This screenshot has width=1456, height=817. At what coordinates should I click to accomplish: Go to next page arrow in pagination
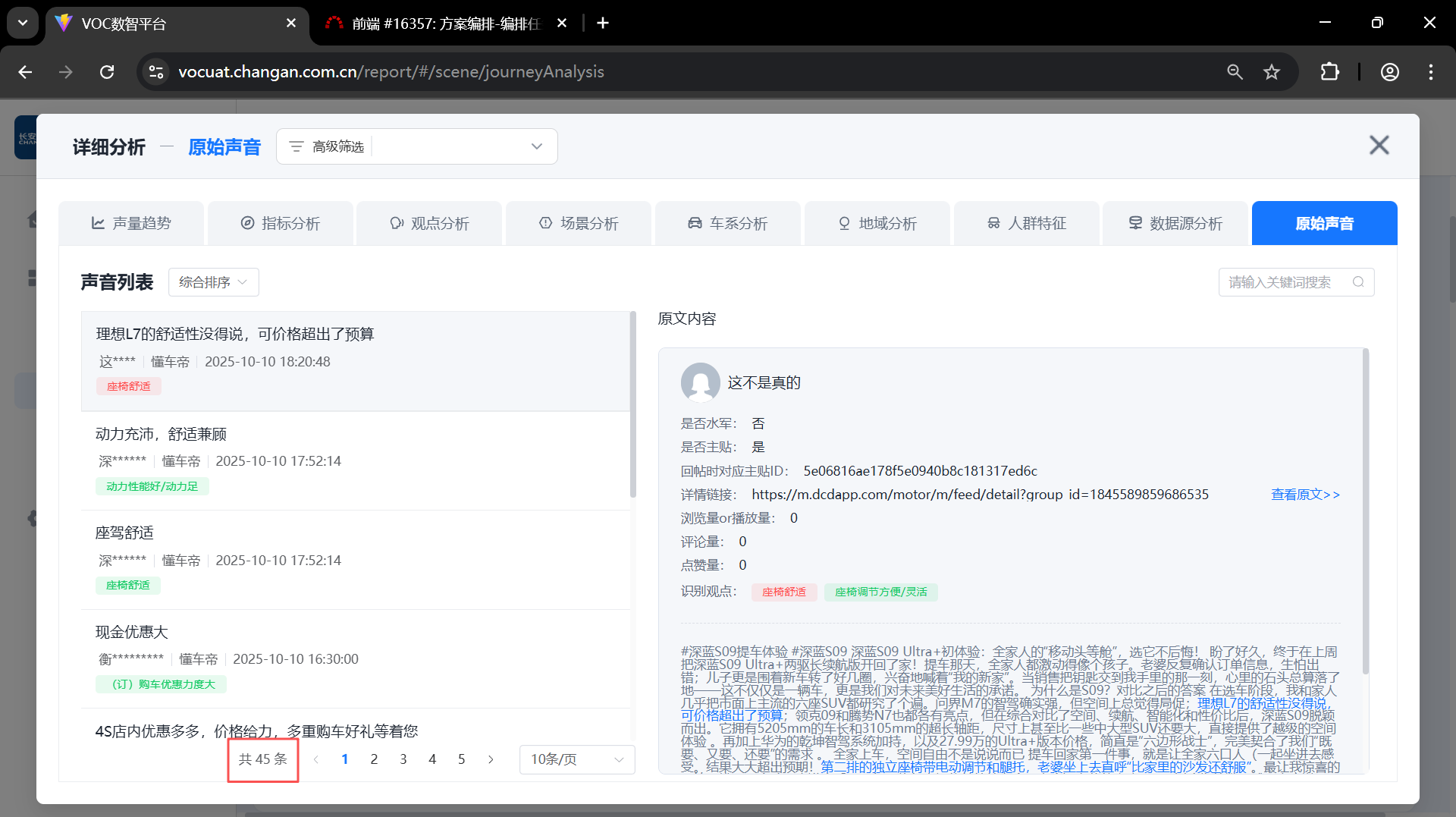(x=491, y=759)
